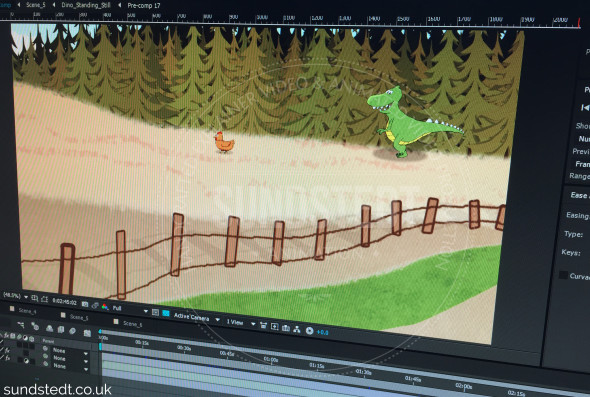This screenshot has height=397, width=590.
Task: Click the Type: label in easing panel
Action: [573, 234]
